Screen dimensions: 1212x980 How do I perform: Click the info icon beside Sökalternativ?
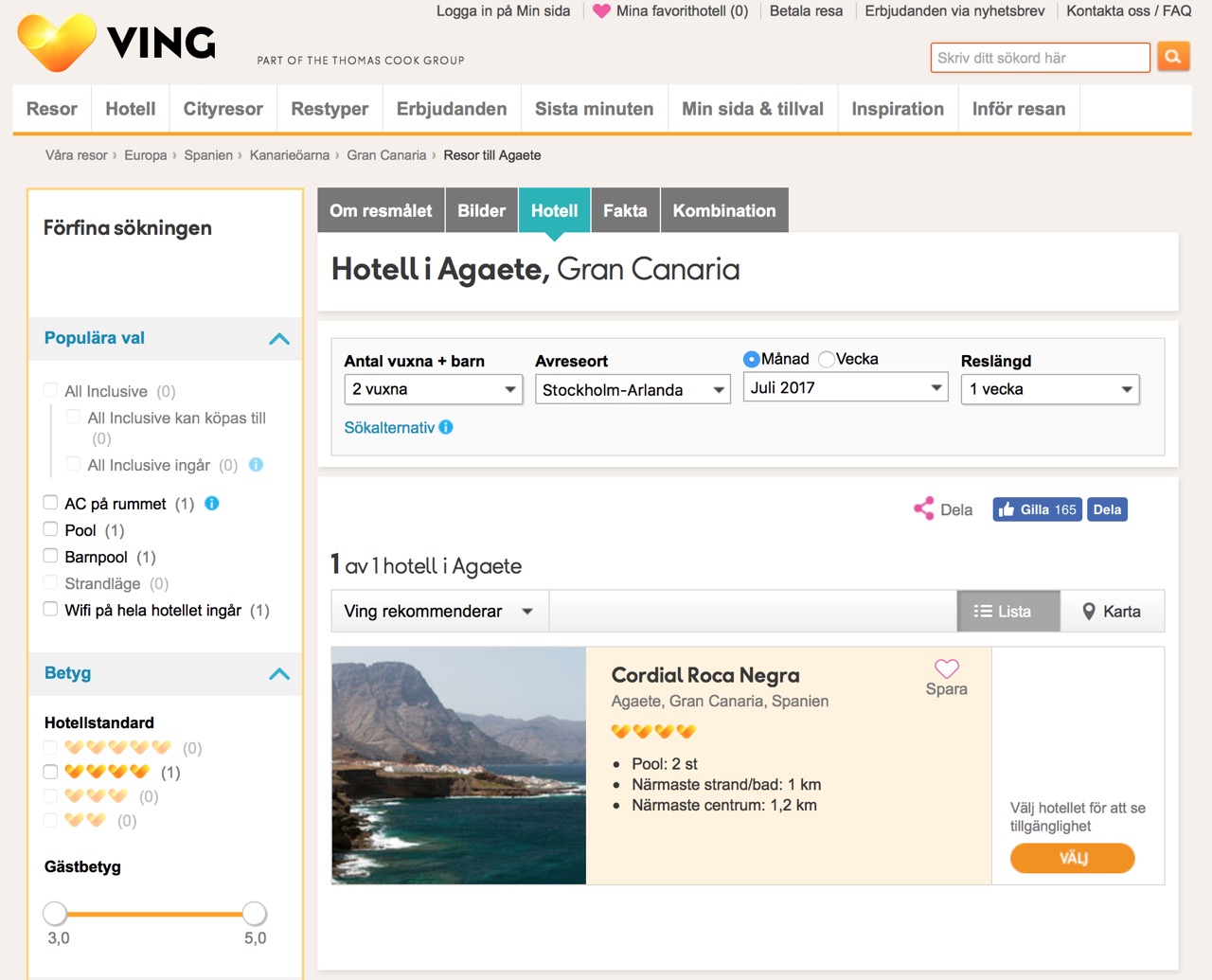(446, 427)
